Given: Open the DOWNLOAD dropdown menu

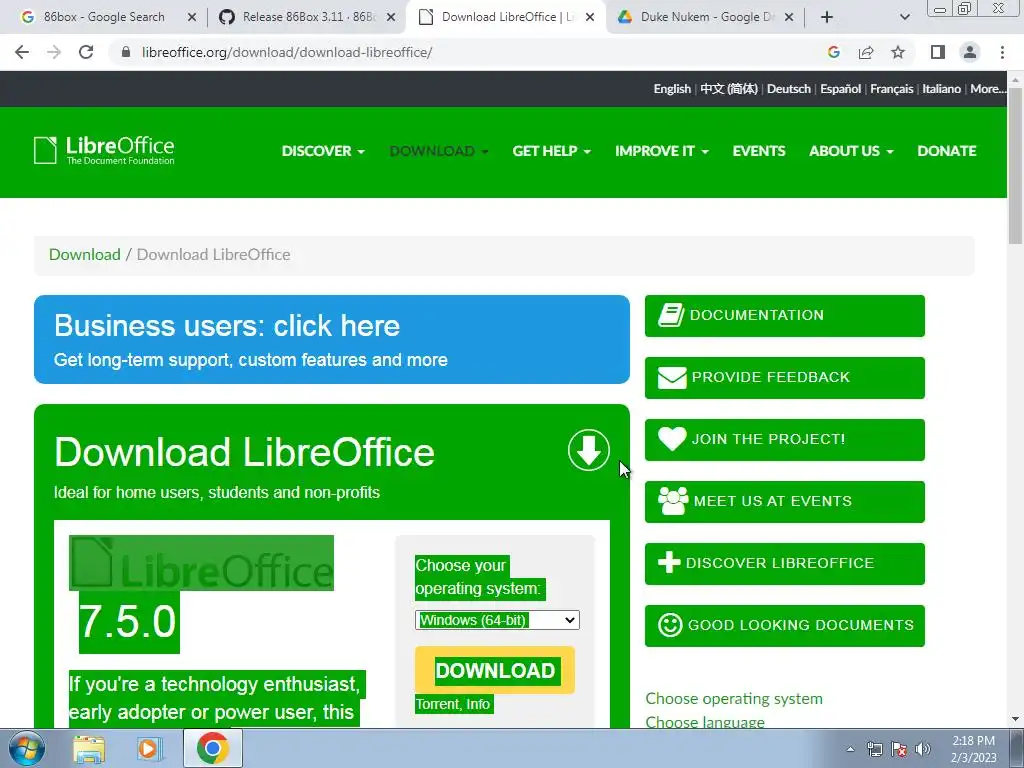Looking at the screenshot, I should [x=439, y=151].
